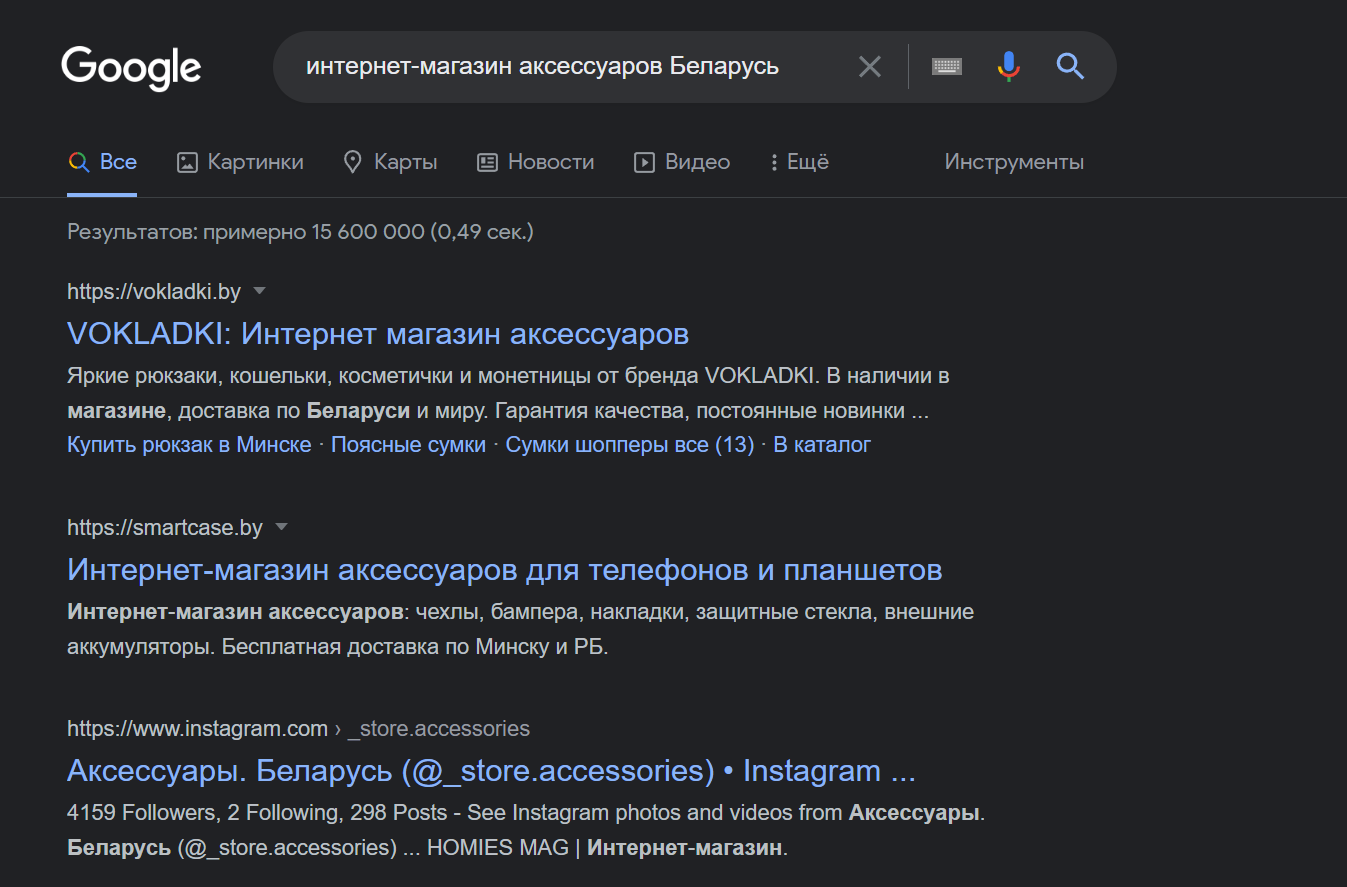Click results count text Результатов: примерно 15 600 000

click(x=300, y=232)
